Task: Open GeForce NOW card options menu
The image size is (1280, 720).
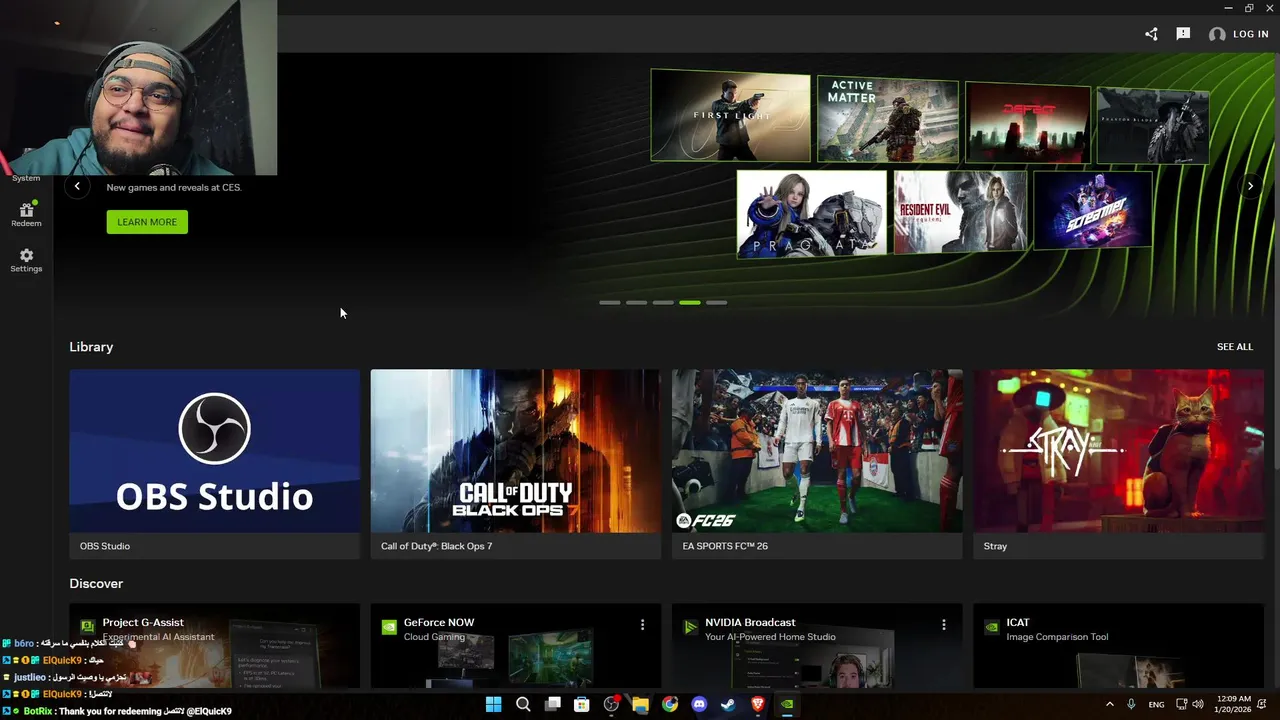Action: click(x=642, y=624)
